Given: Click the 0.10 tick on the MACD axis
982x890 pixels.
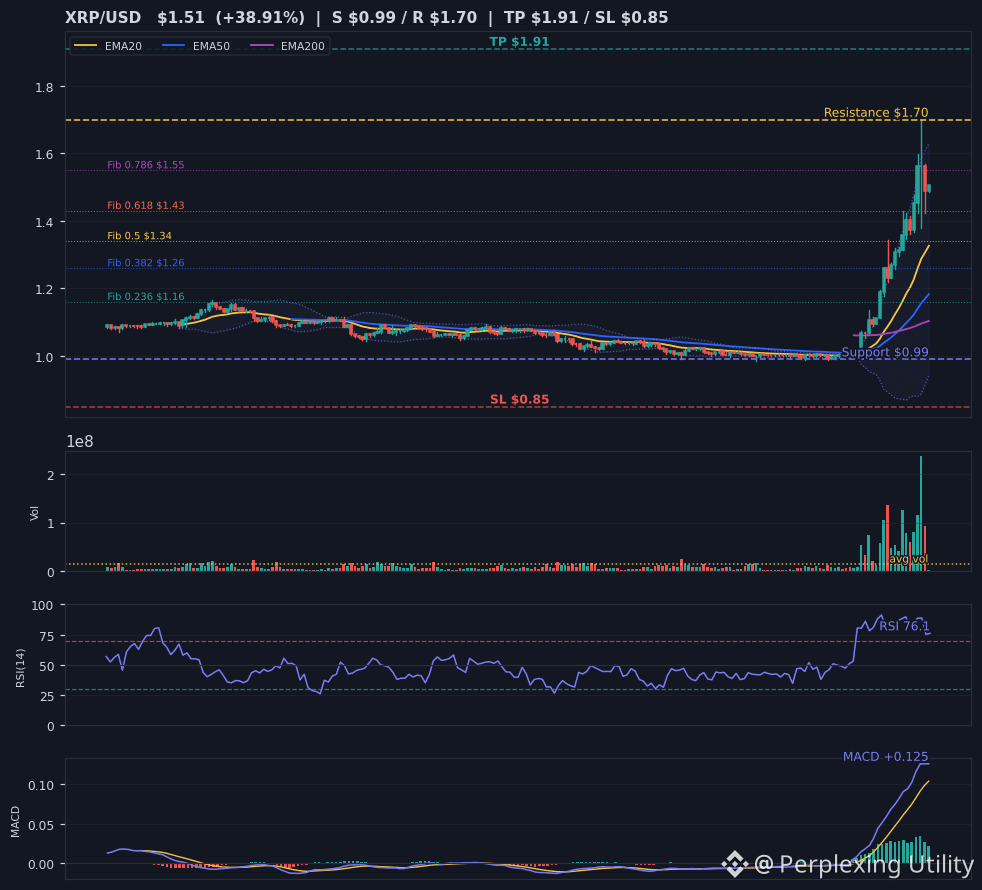Looking at the screenshot, I should [42, 785].
